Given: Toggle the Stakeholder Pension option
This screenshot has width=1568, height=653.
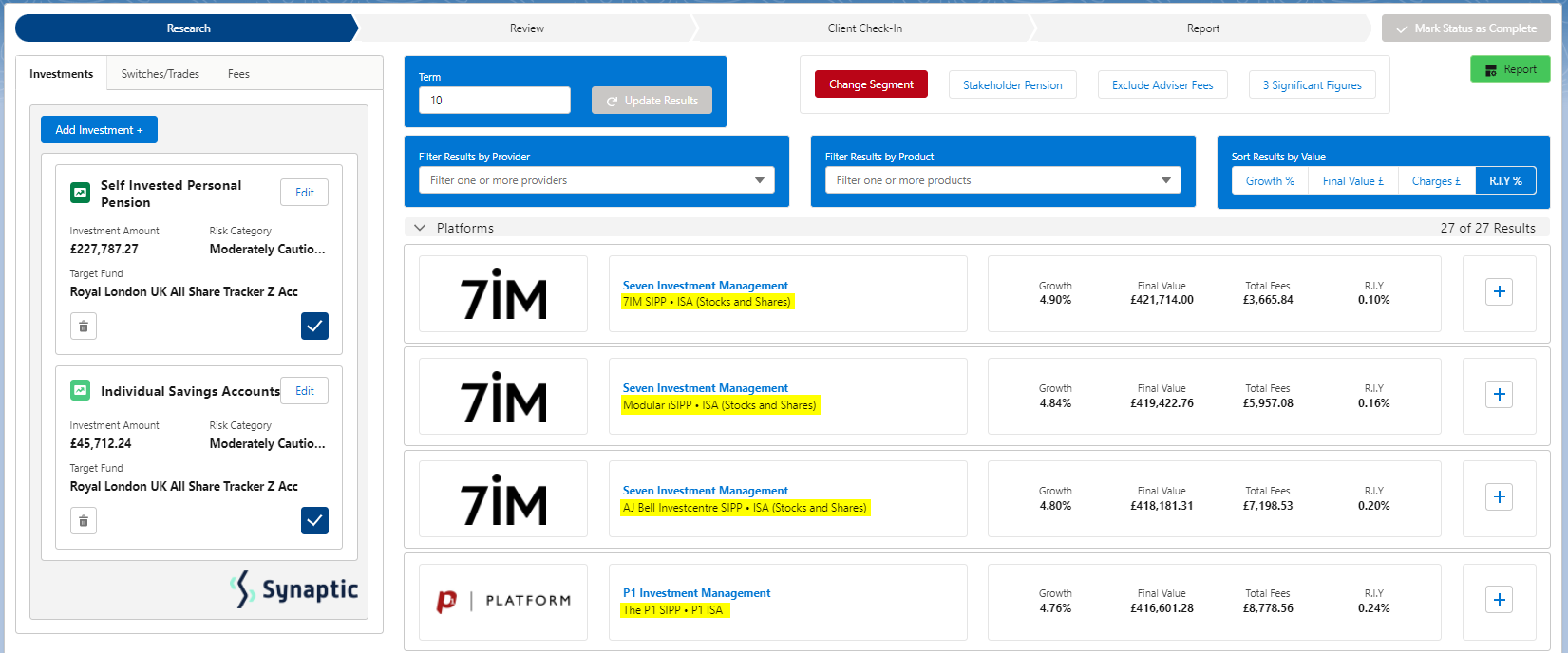Looking at the screenshot, I should [1012, 84].
